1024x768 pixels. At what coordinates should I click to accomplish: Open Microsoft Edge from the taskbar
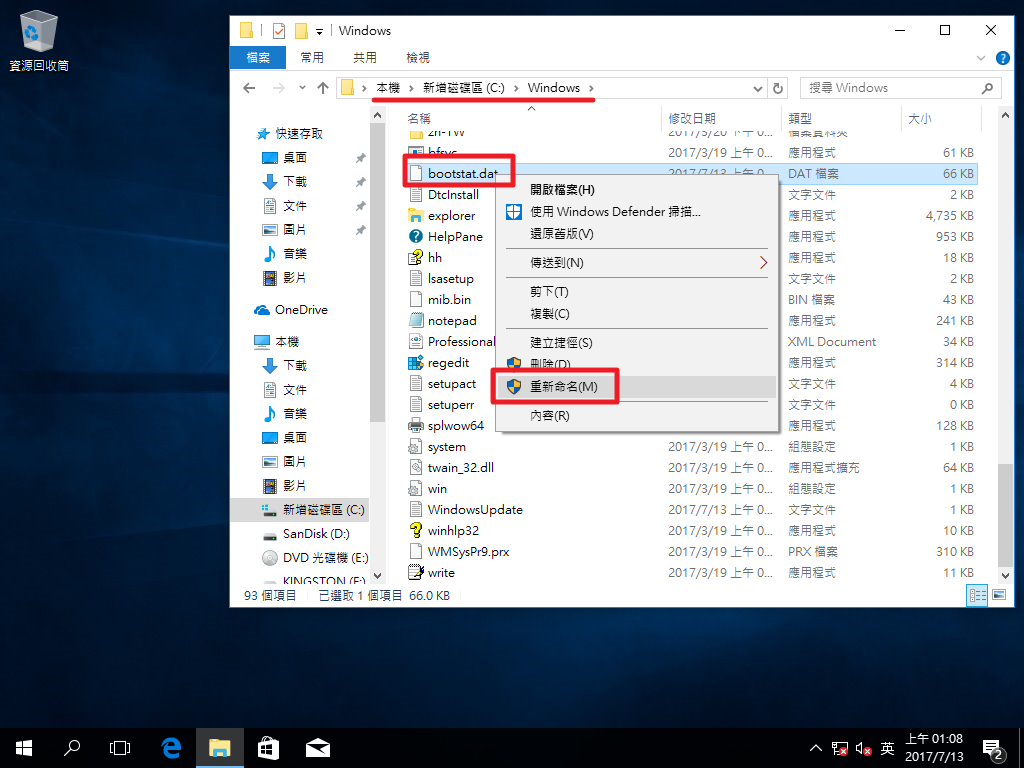pyautogui.click(x=171, y=747)
